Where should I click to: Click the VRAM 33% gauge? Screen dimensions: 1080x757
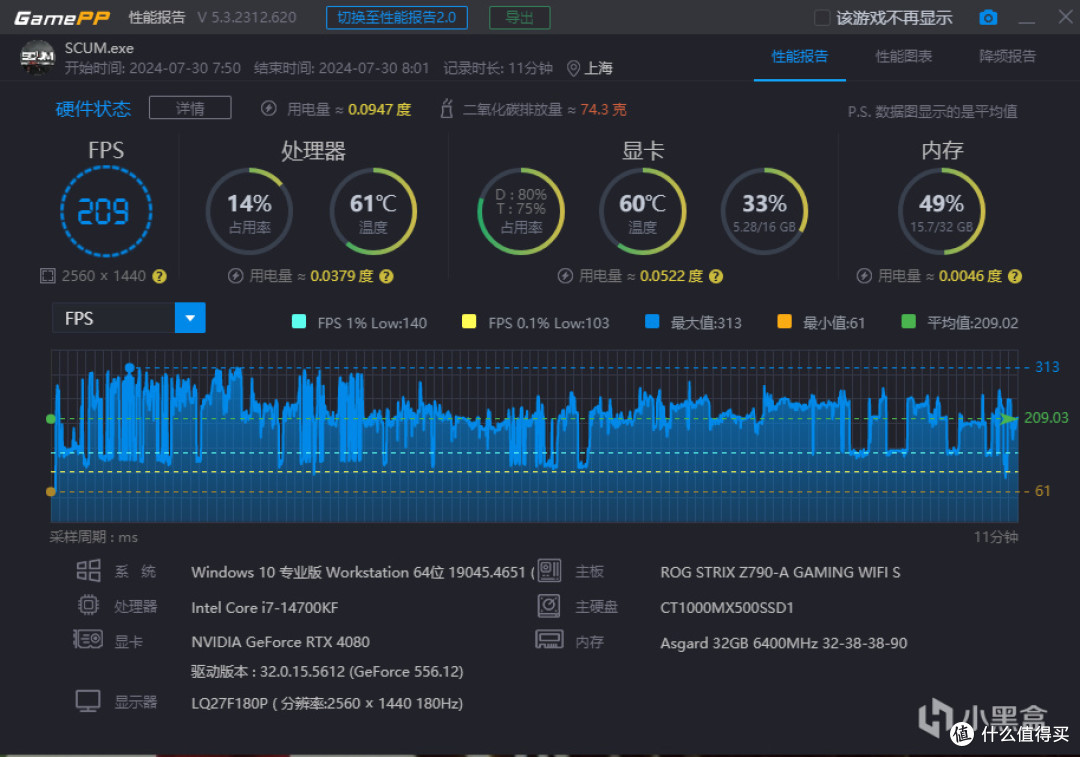765,211
